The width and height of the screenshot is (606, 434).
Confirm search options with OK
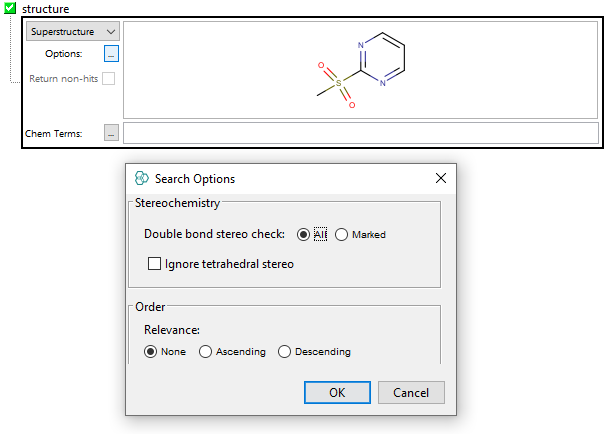click(x=337, y=393)
